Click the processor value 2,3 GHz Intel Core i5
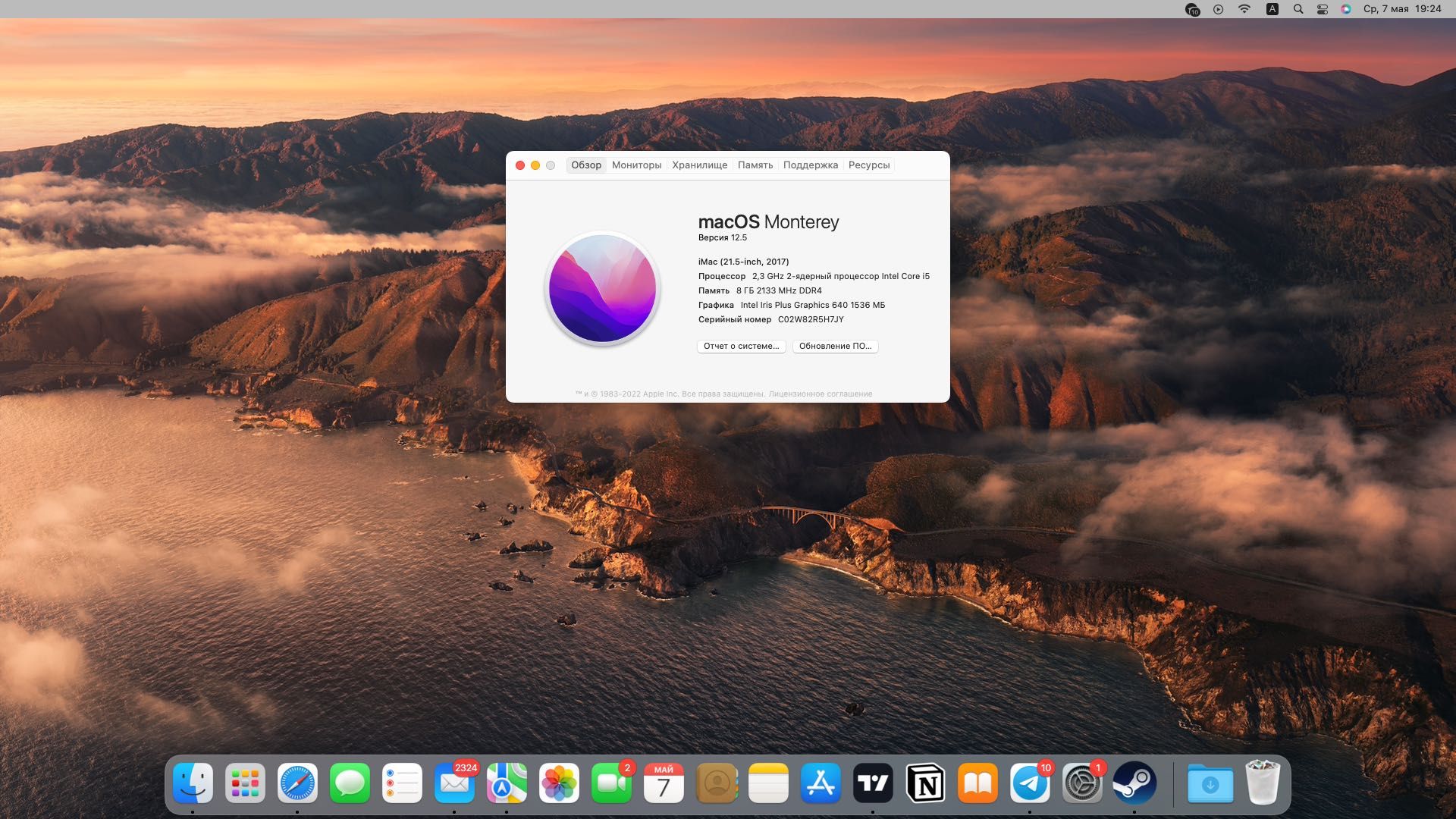This screenshot has width=1456, height=819. 841,276
